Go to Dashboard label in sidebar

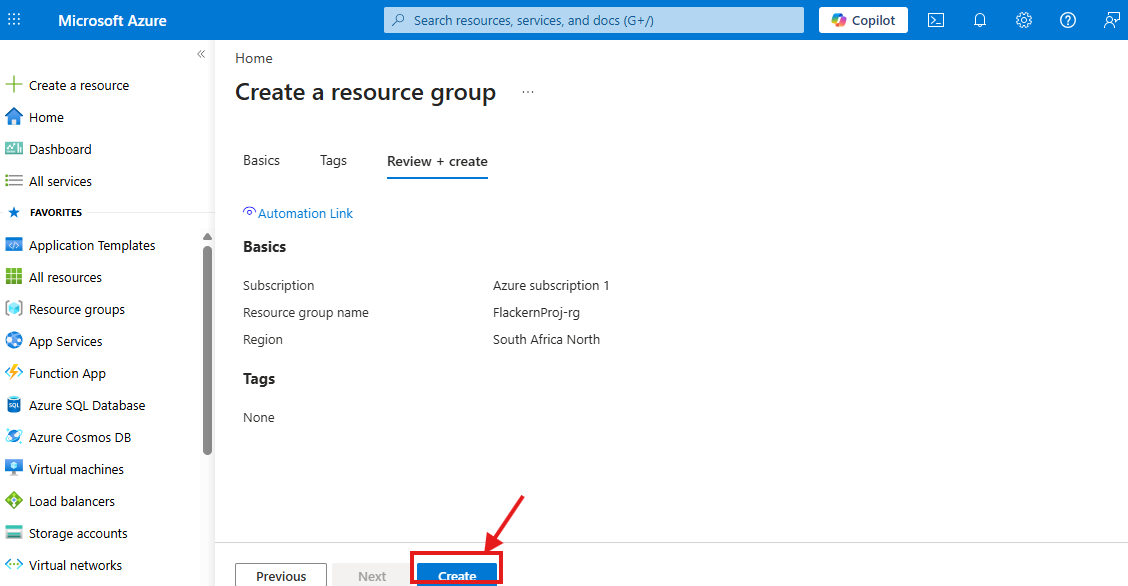(x=60, y=150)
